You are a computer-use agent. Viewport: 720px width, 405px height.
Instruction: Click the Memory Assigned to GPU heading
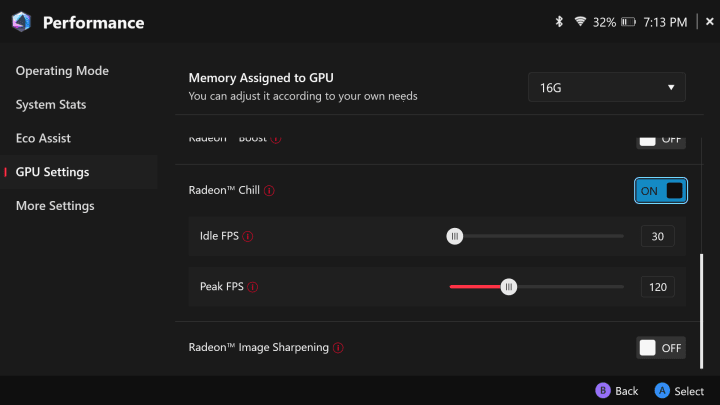pos(261,78)
